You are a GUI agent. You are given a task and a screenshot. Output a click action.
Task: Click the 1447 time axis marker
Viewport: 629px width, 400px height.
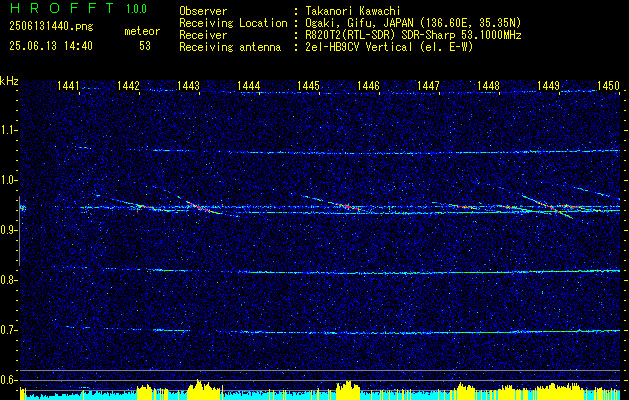[x=428, y=86]
